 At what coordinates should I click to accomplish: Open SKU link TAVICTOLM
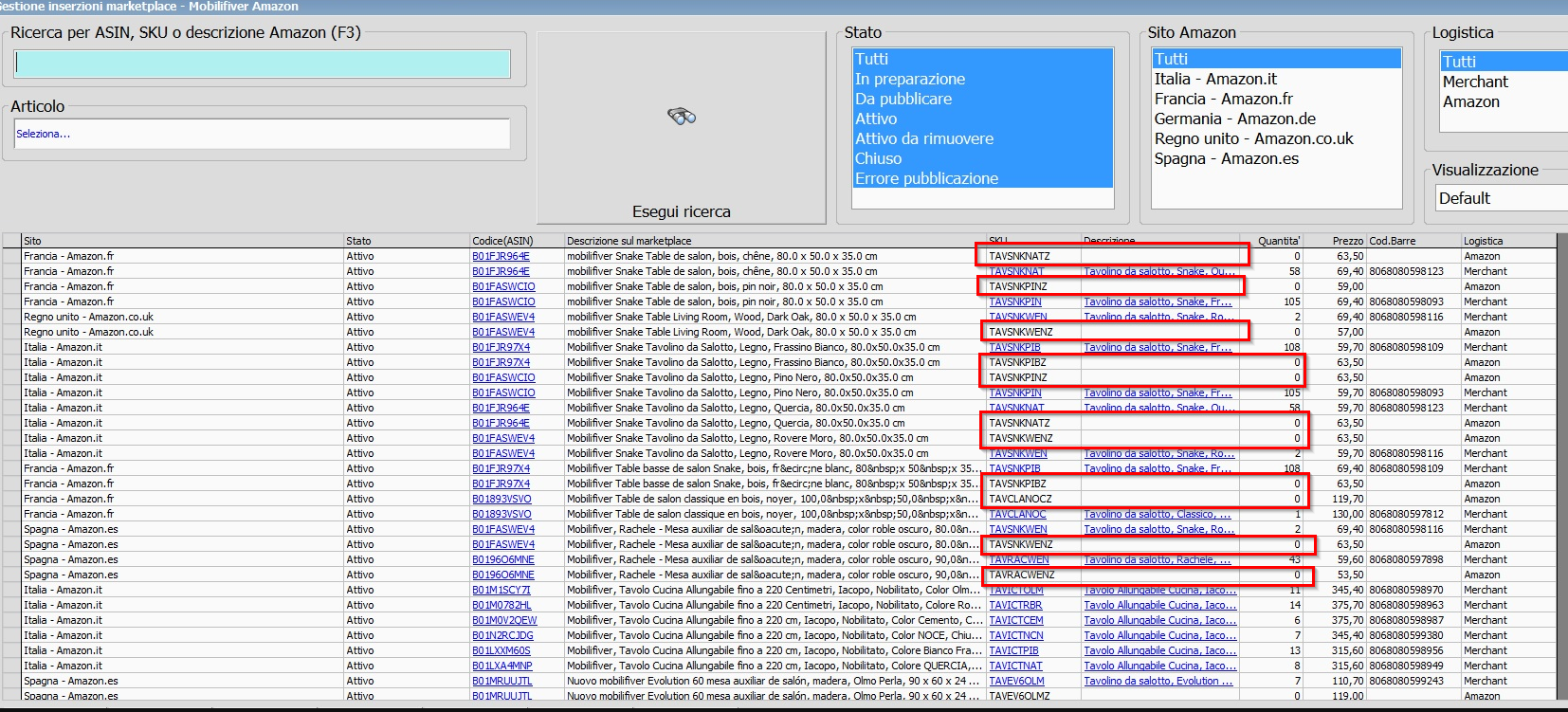1016,590
